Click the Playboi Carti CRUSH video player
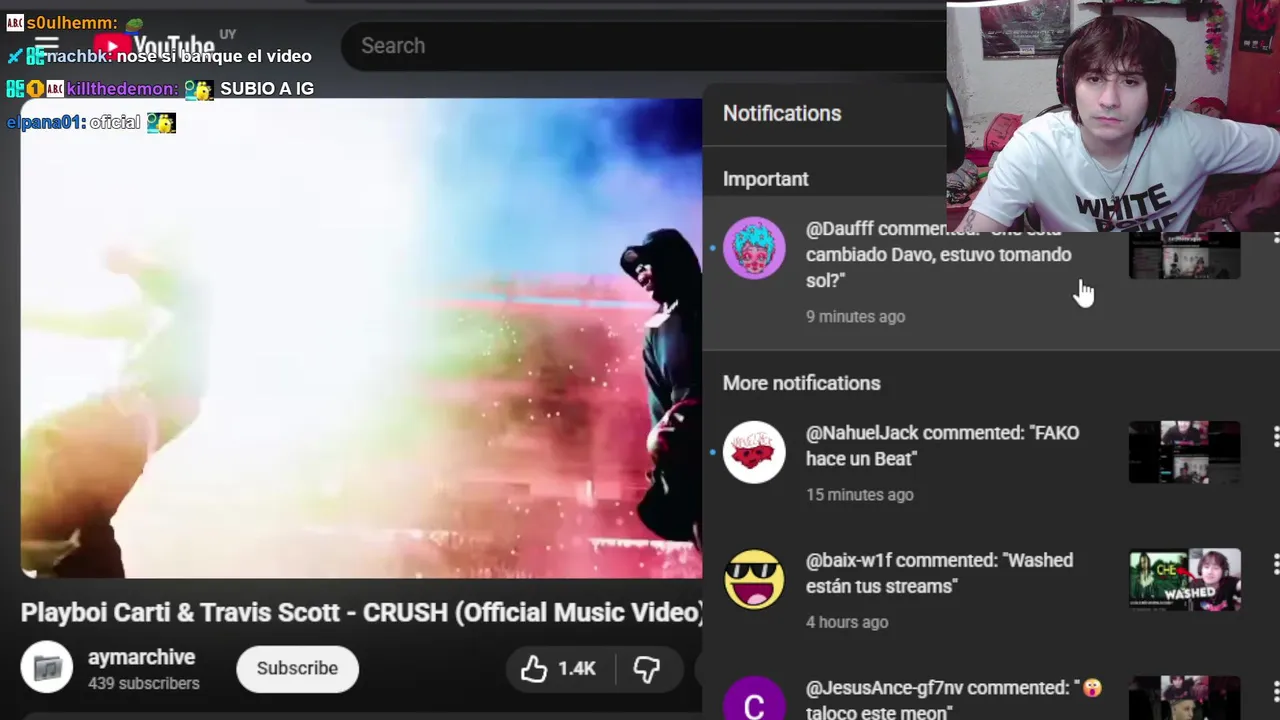 361,338
